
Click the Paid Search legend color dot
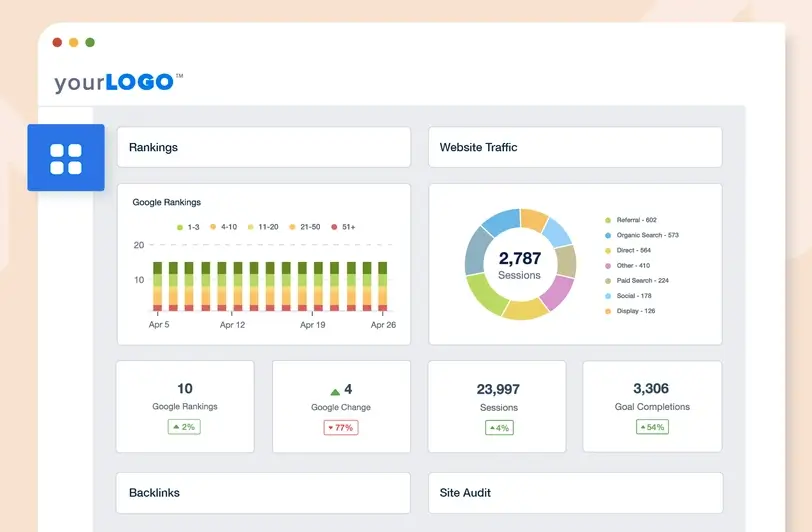point(607,281)
